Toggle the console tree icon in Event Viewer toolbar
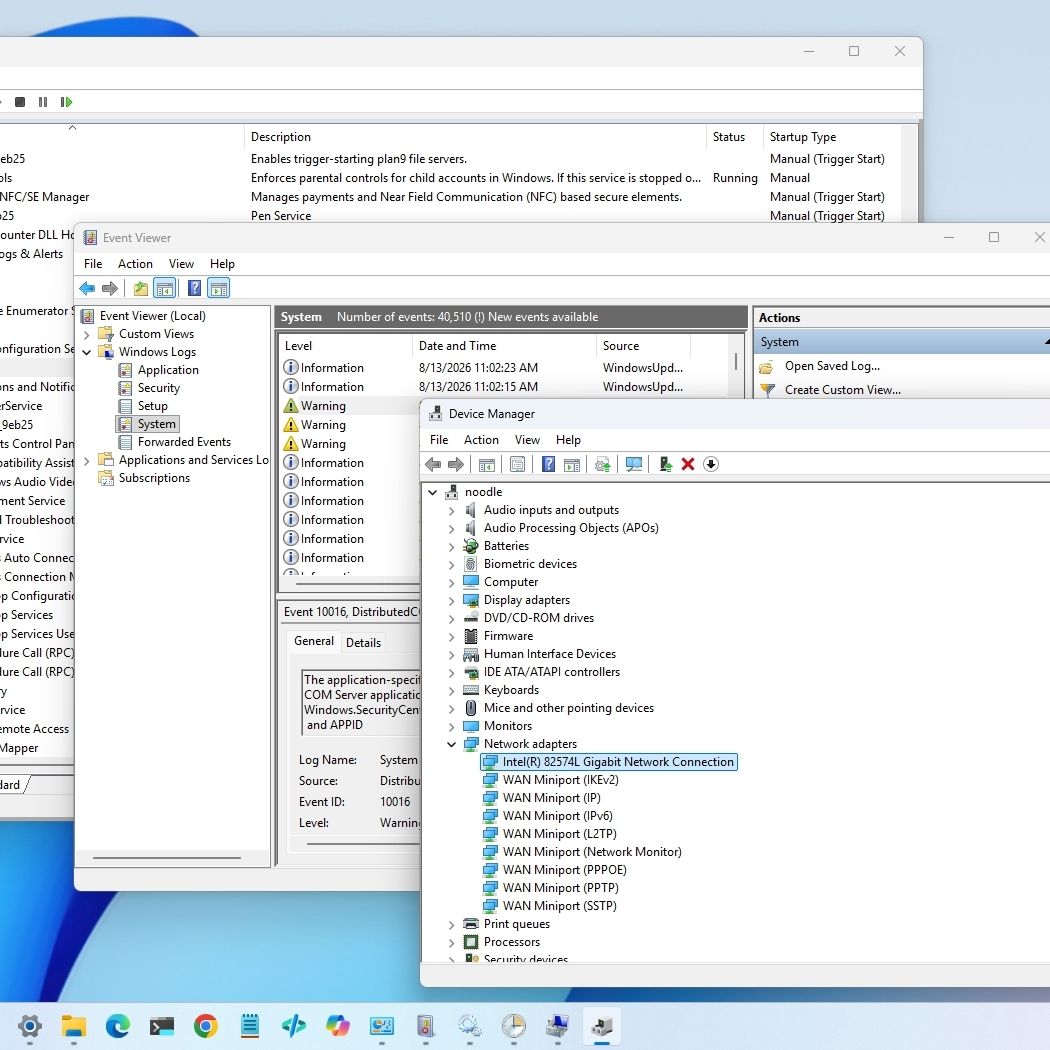 [165, 289]
